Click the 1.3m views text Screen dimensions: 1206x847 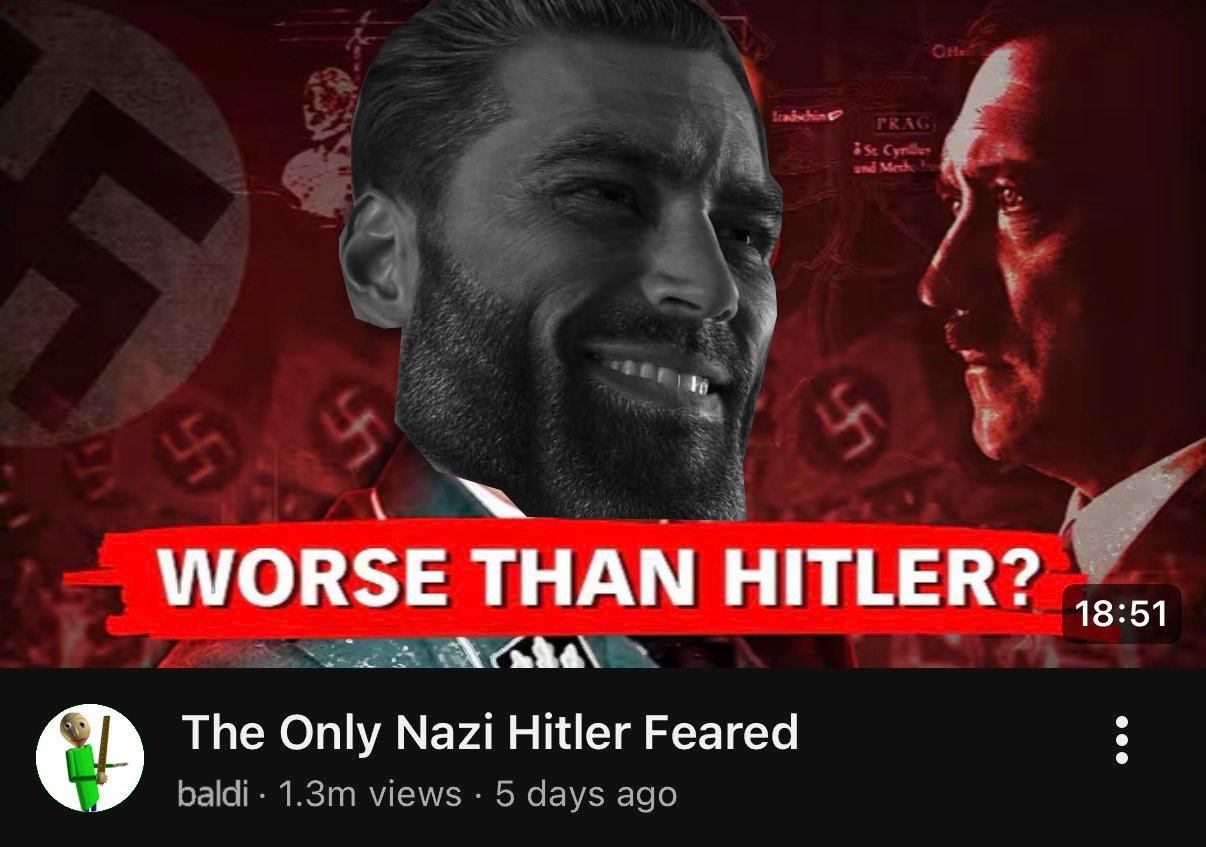(369, 794)
